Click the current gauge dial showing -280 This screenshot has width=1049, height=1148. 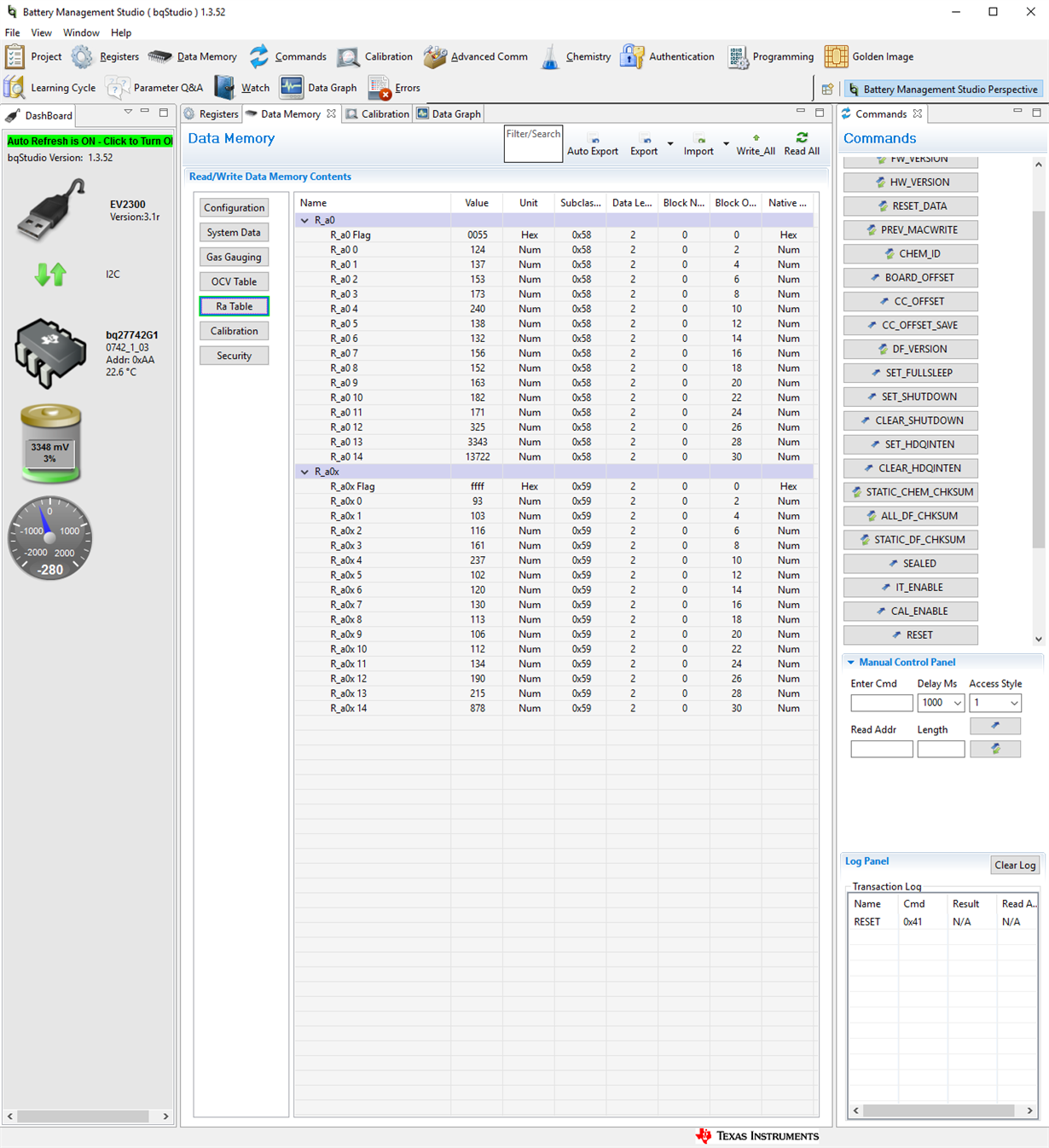(x=49, y=538)
